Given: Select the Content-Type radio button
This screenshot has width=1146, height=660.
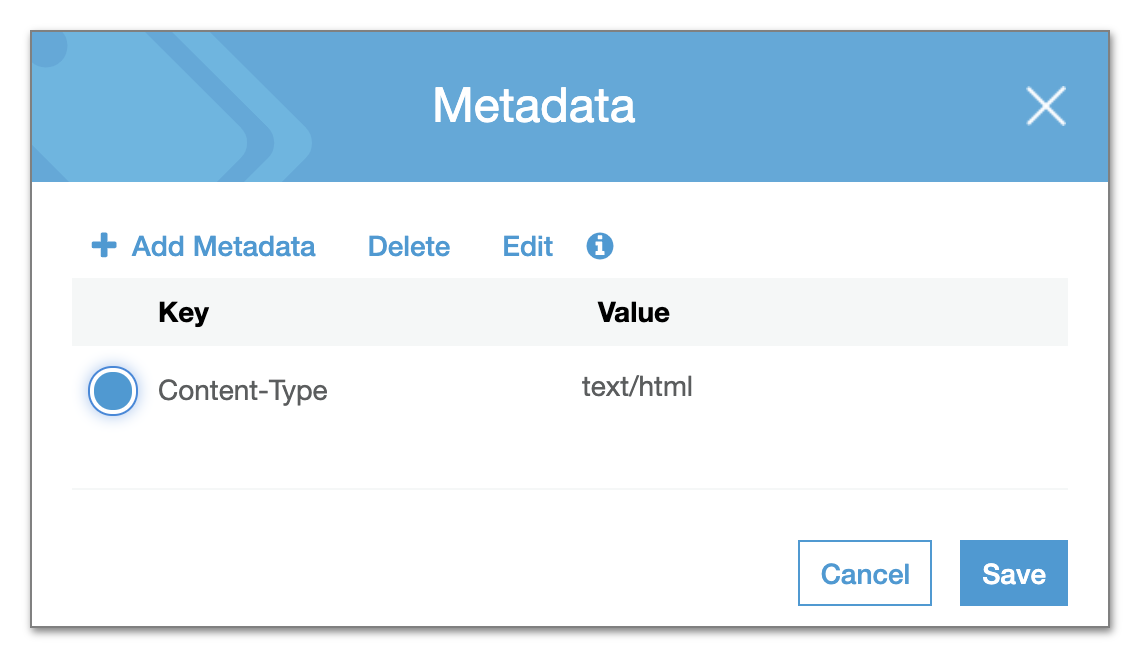Looking at the screenshot, I should coord(113,391).
